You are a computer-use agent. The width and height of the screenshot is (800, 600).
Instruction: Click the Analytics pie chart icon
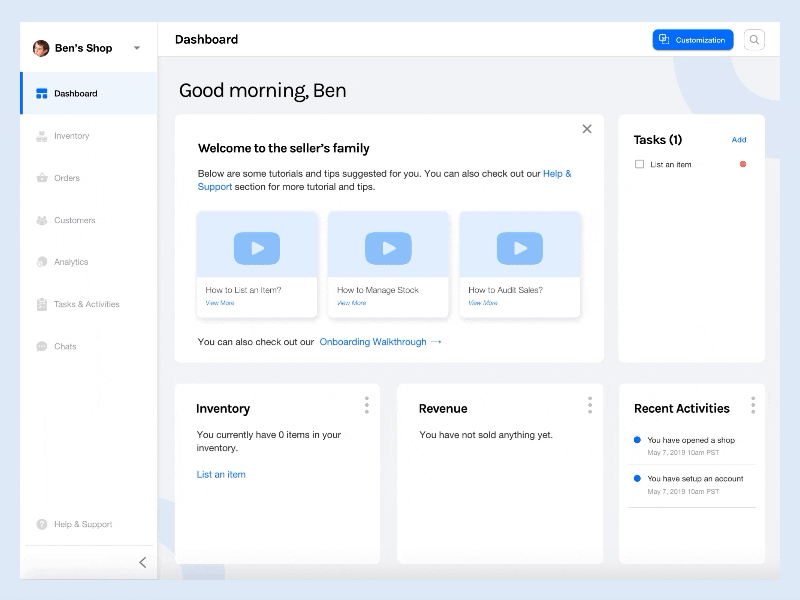[42, 262]
